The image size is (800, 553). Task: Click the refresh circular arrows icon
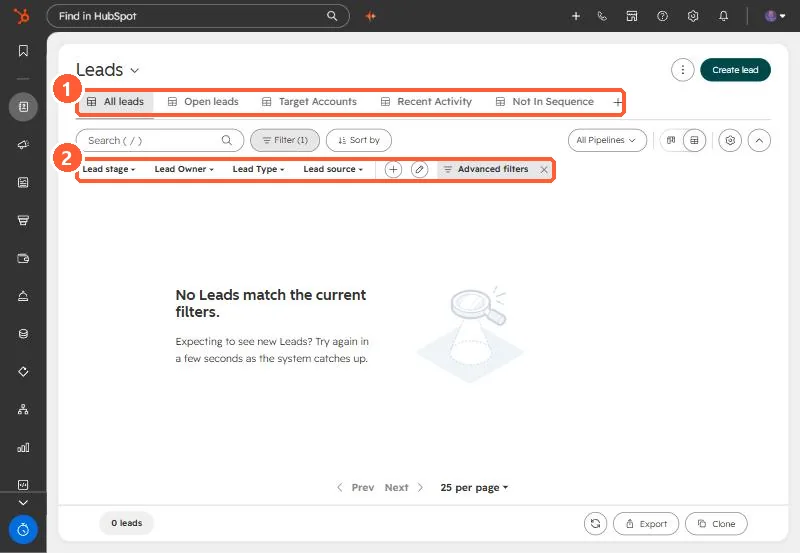595,523
